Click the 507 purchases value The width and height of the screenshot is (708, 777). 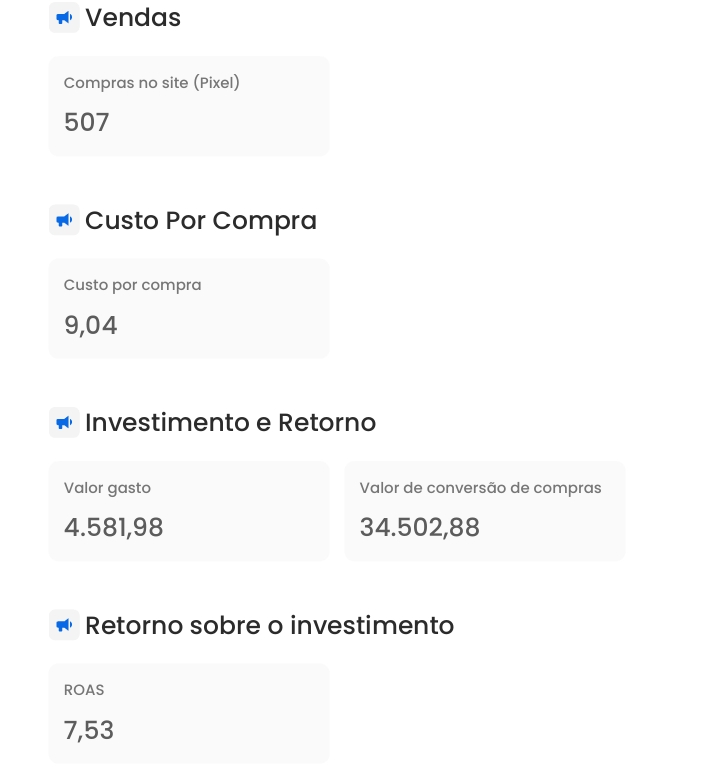click(x=87, y=122)
